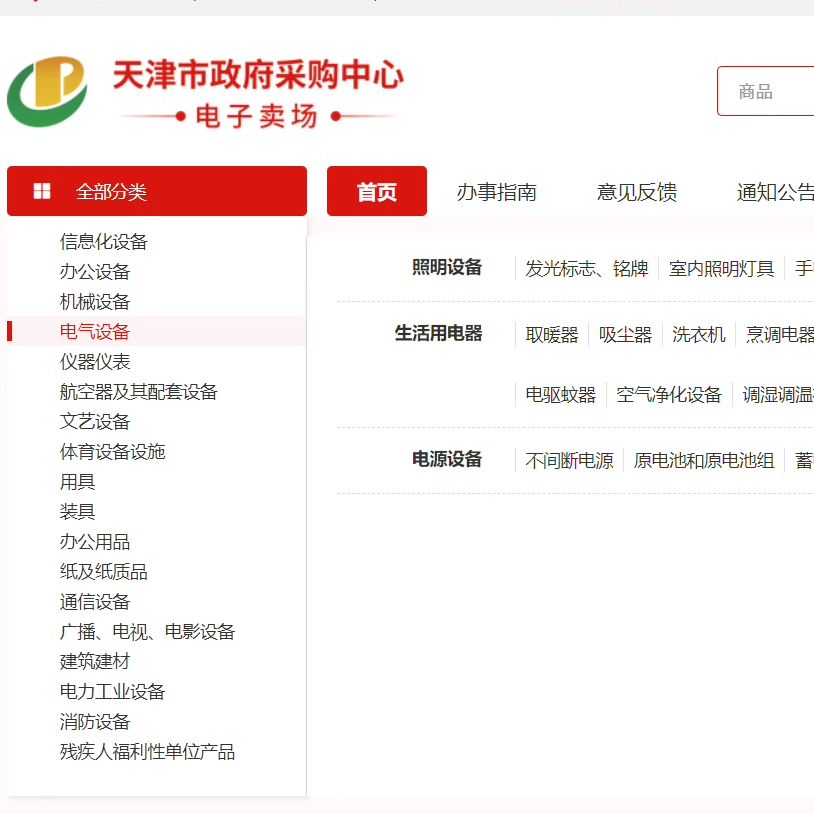Select the 办公设备 category
814x814 pixels.
click(x=95, y=272)
